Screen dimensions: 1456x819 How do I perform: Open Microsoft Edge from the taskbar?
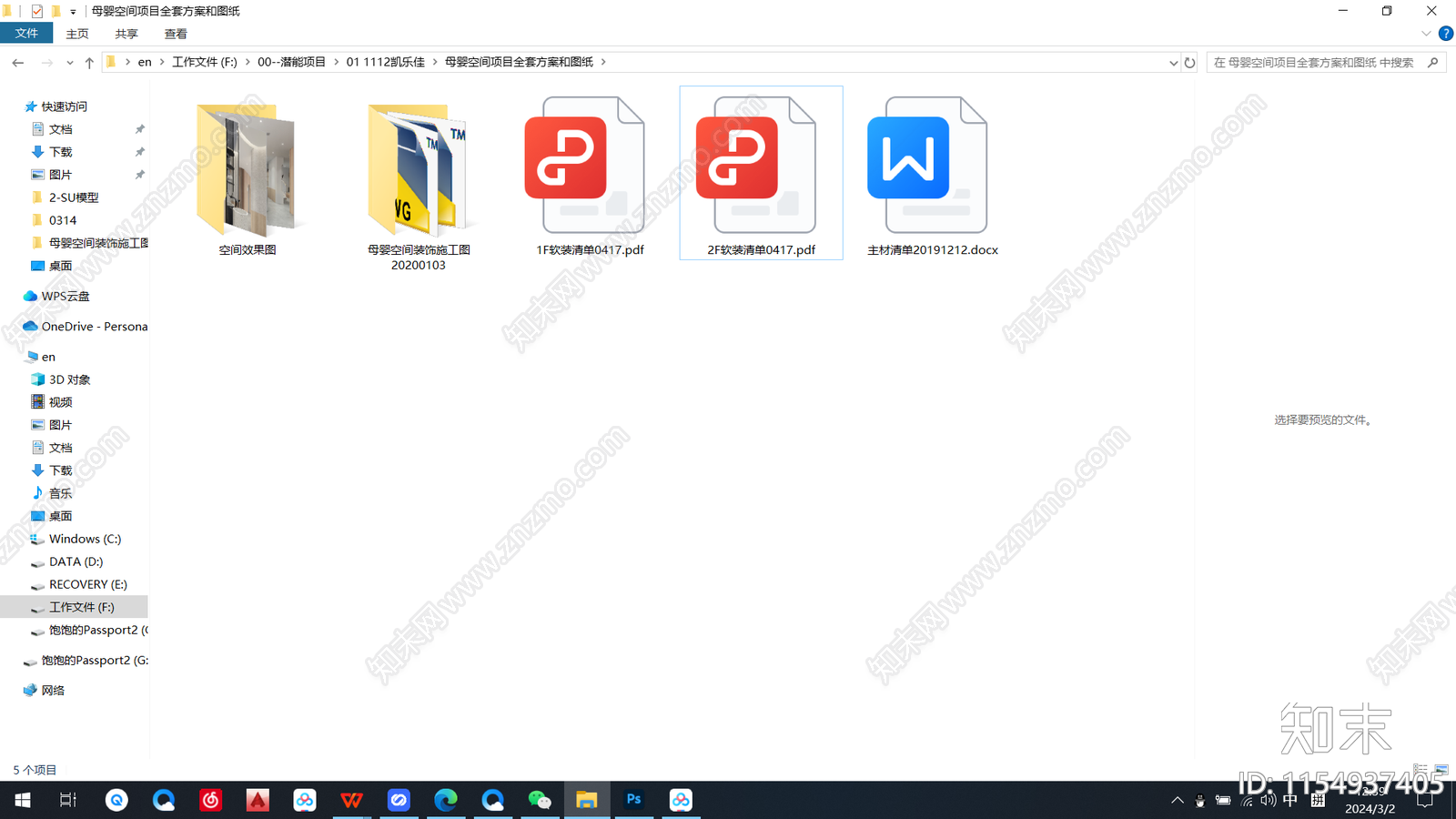click(446, 800)
